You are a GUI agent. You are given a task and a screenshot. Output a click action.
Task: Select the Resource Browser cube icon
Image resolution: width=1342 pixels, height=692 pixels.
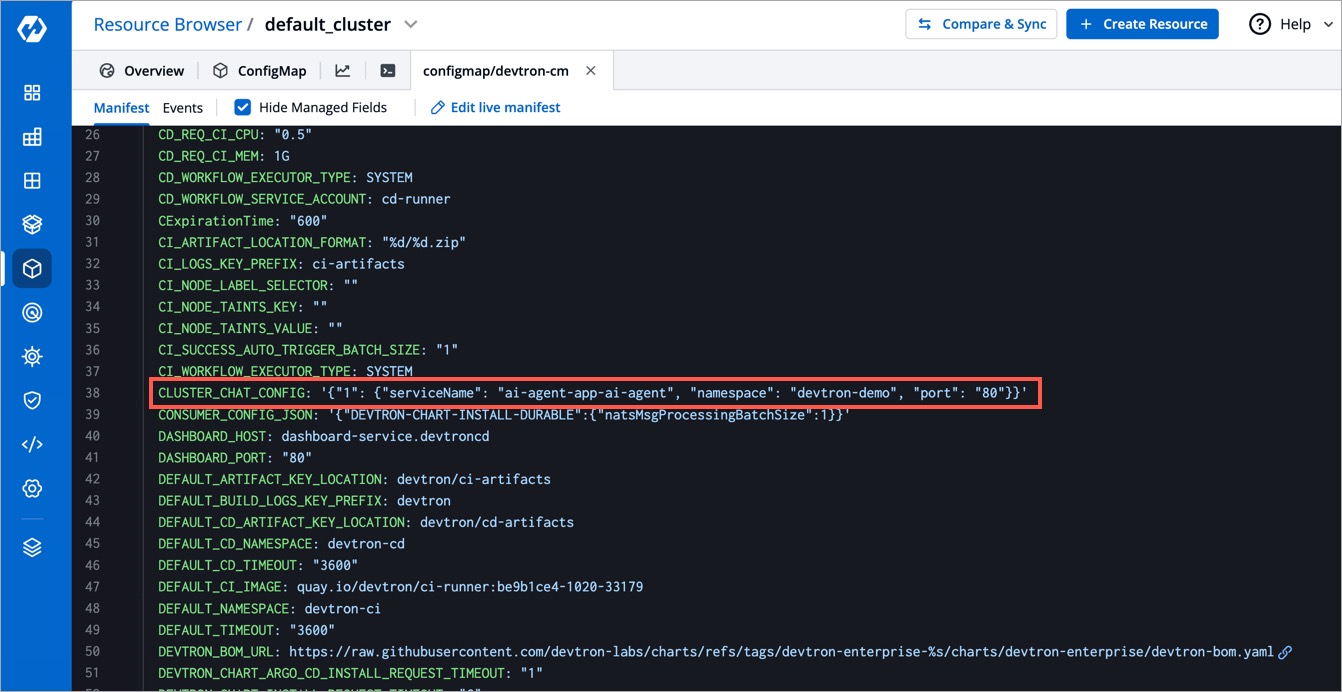click(32, 269)
